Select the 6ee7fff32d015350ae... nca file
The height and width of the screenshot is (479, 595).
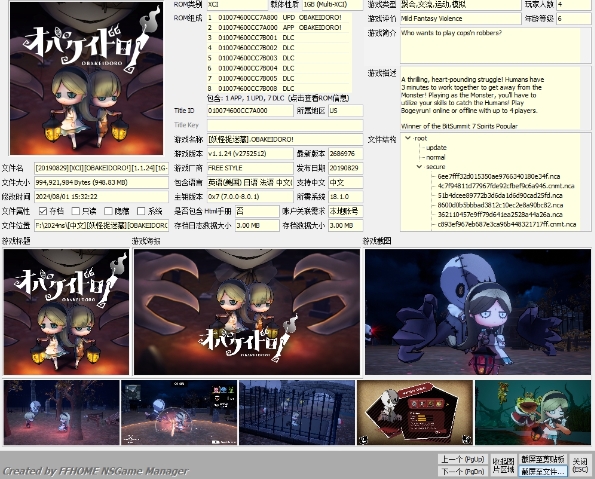499,176
